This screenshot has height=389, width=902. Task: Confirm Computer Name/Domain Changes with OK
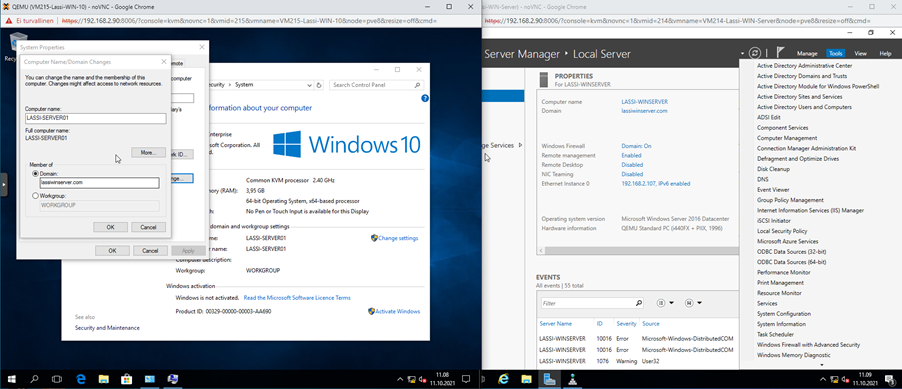[x=110, y=227]
